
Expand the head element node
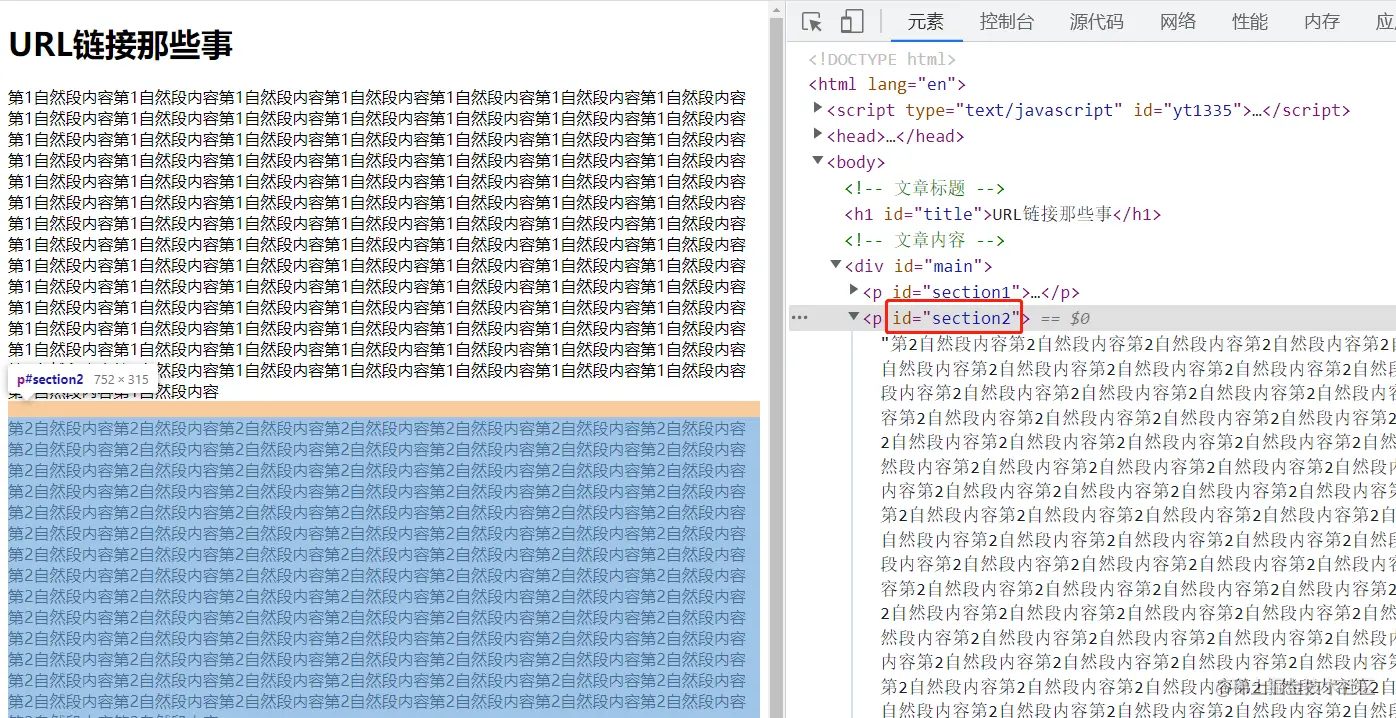(818, 135)
